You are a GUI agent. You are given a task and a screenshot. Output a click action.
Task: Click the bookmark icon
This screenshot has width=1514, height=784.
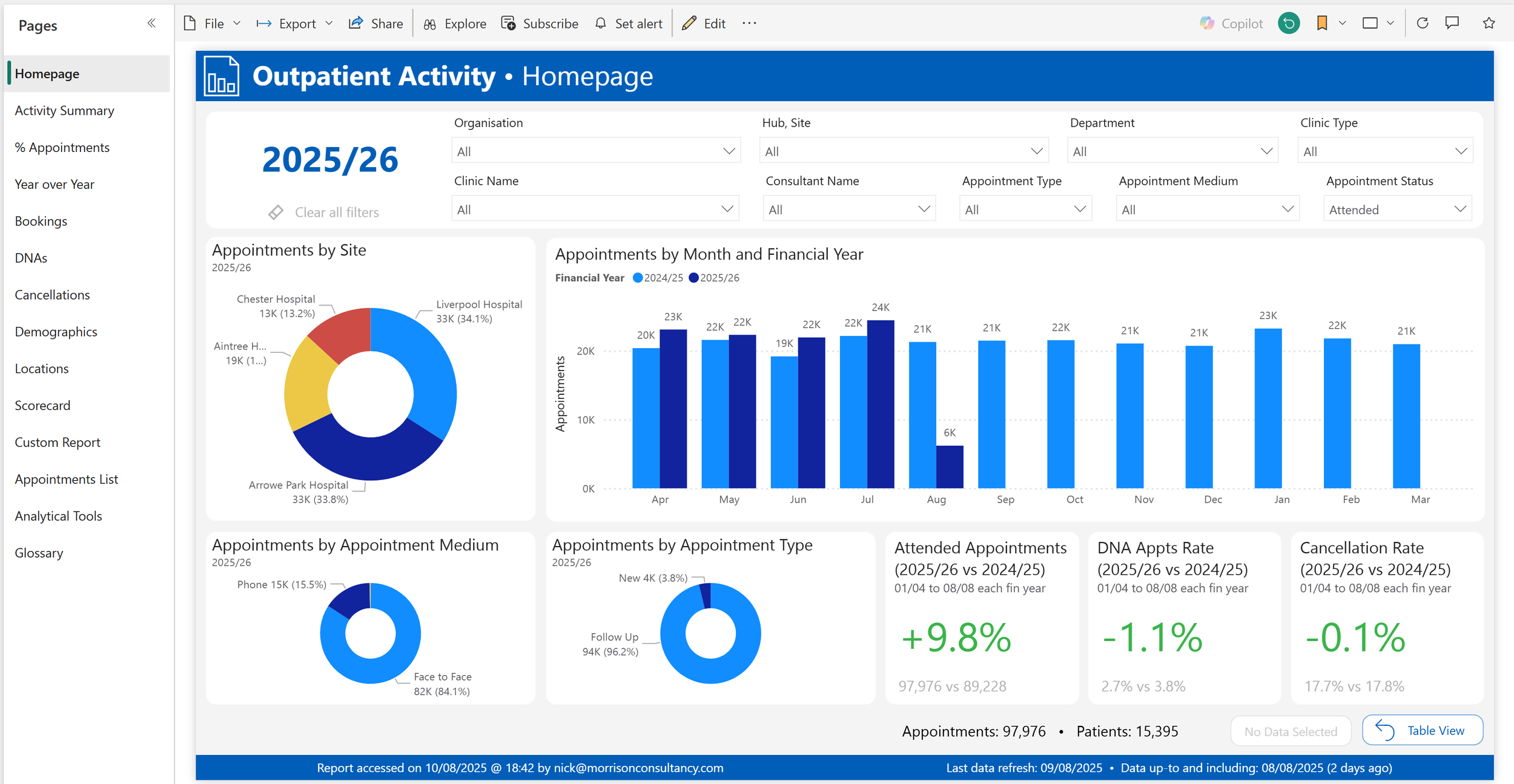(1322, 23)
